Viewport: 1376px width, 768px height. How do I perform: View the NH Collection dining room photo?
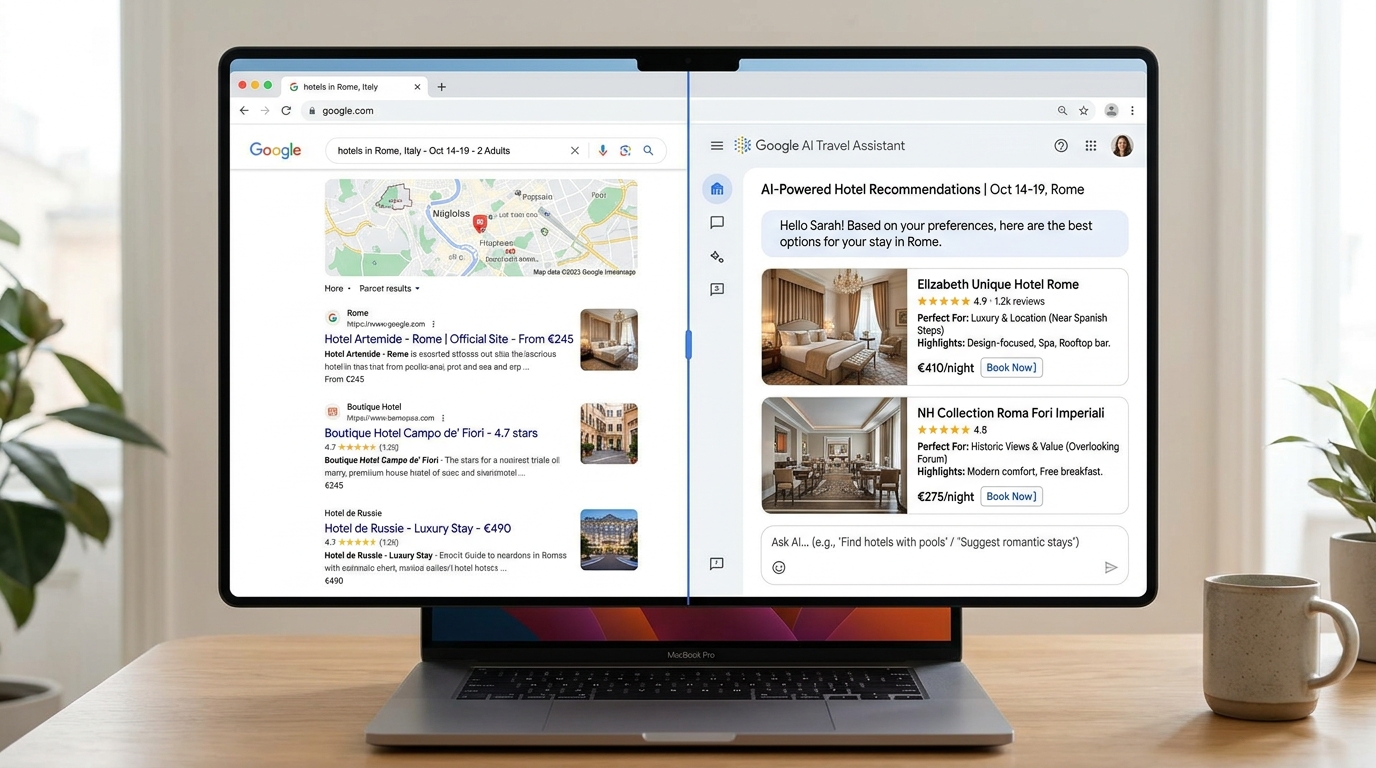834,455
